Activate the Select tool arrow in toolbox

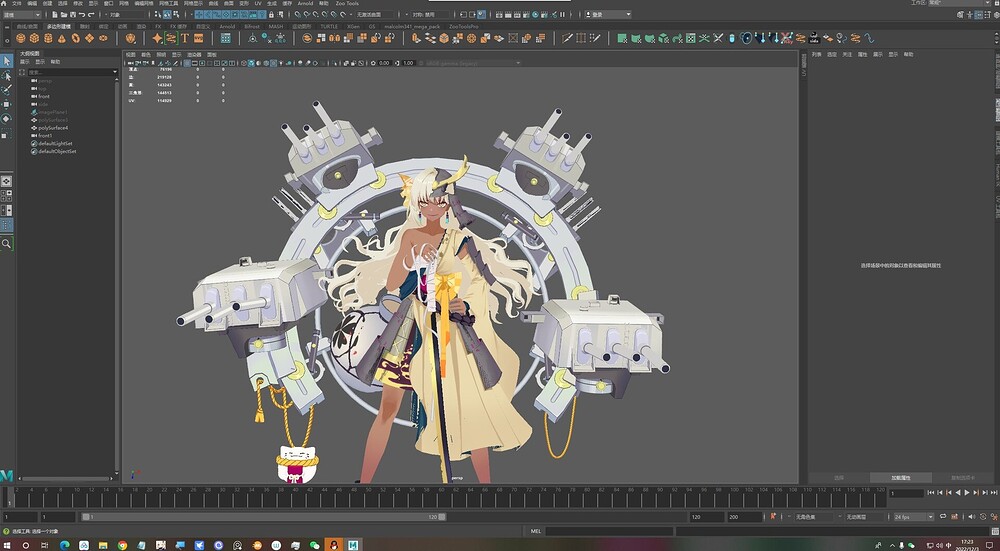pos(6,61)
